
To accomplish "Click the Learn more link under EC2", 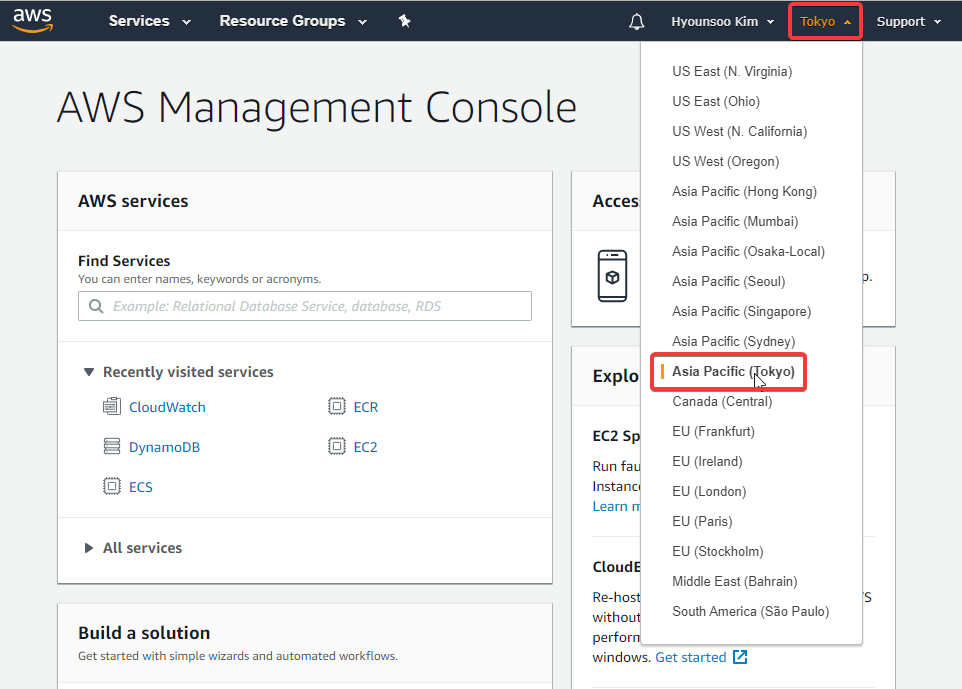I will 616,506.
